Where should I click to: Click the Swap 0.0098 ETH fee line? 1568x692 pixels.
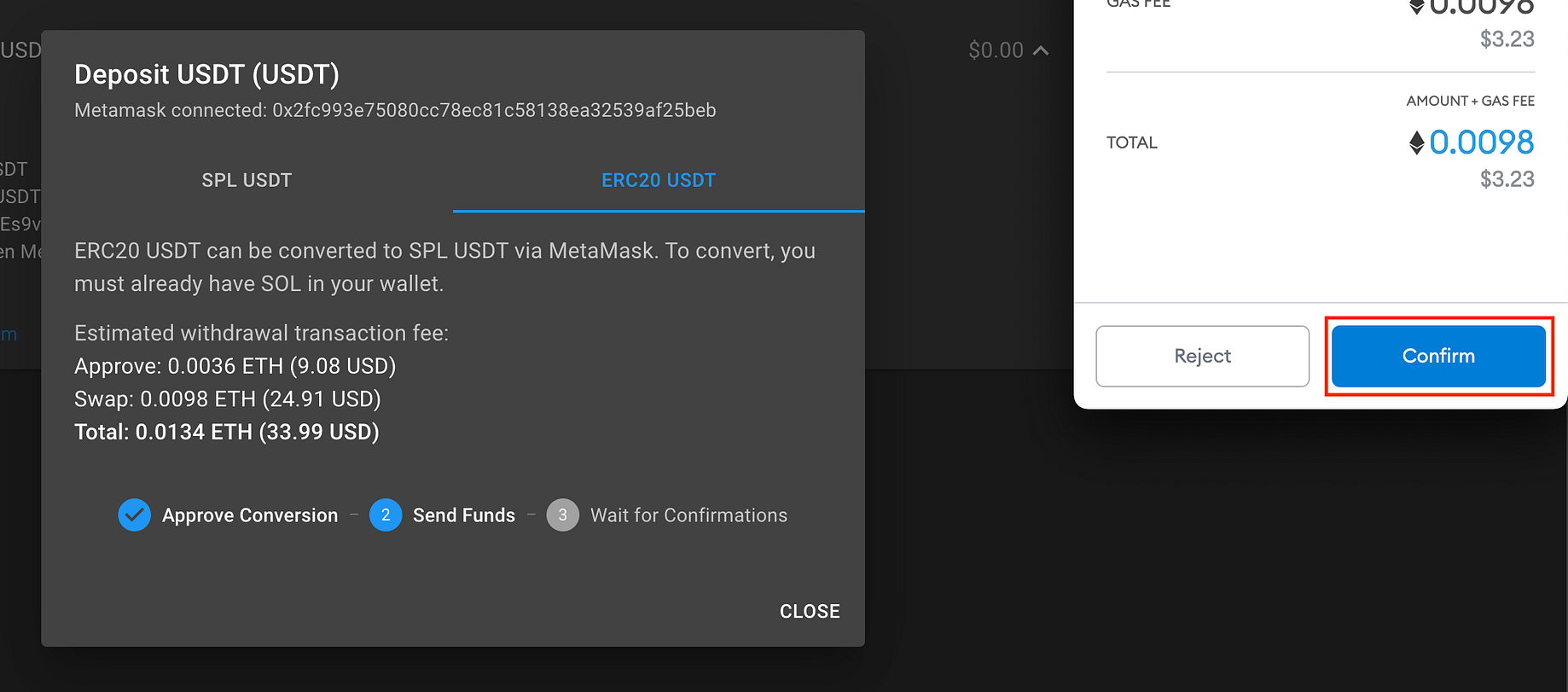coord(228,398)
